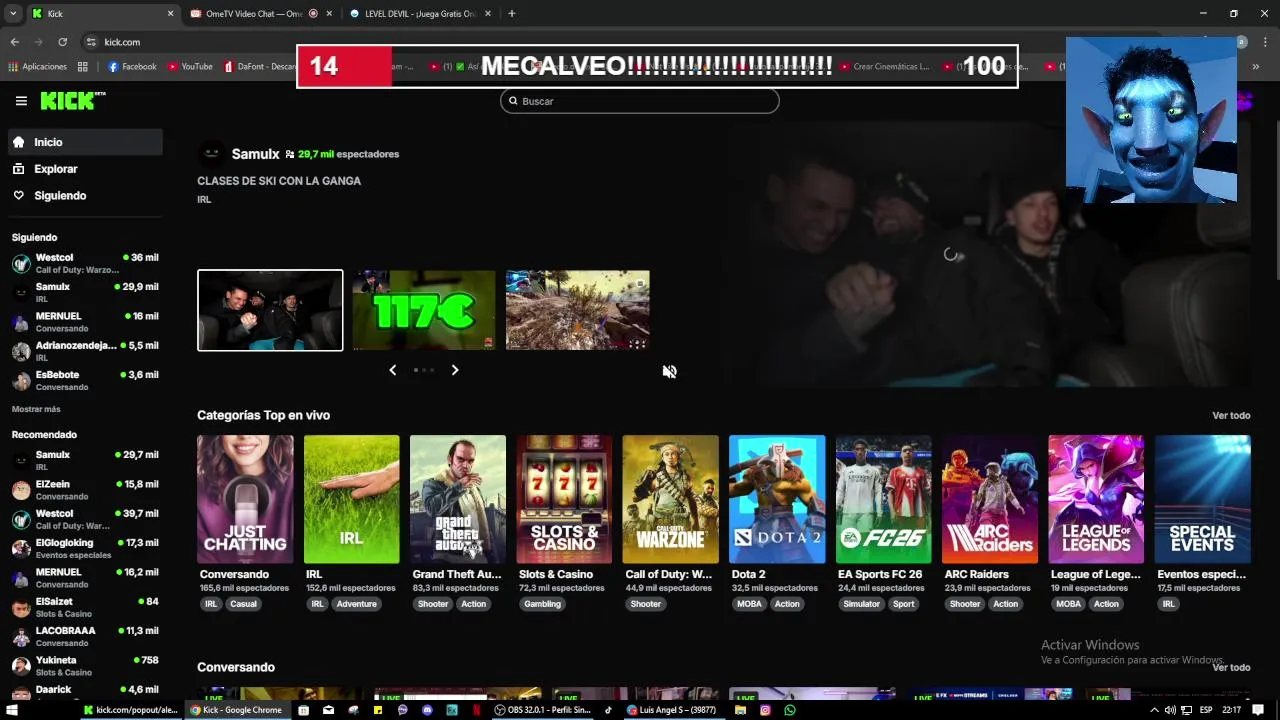Open Westcol with 36 mil viewers
The height and width of the screenshot is (720, 1280).
[86, 264]
